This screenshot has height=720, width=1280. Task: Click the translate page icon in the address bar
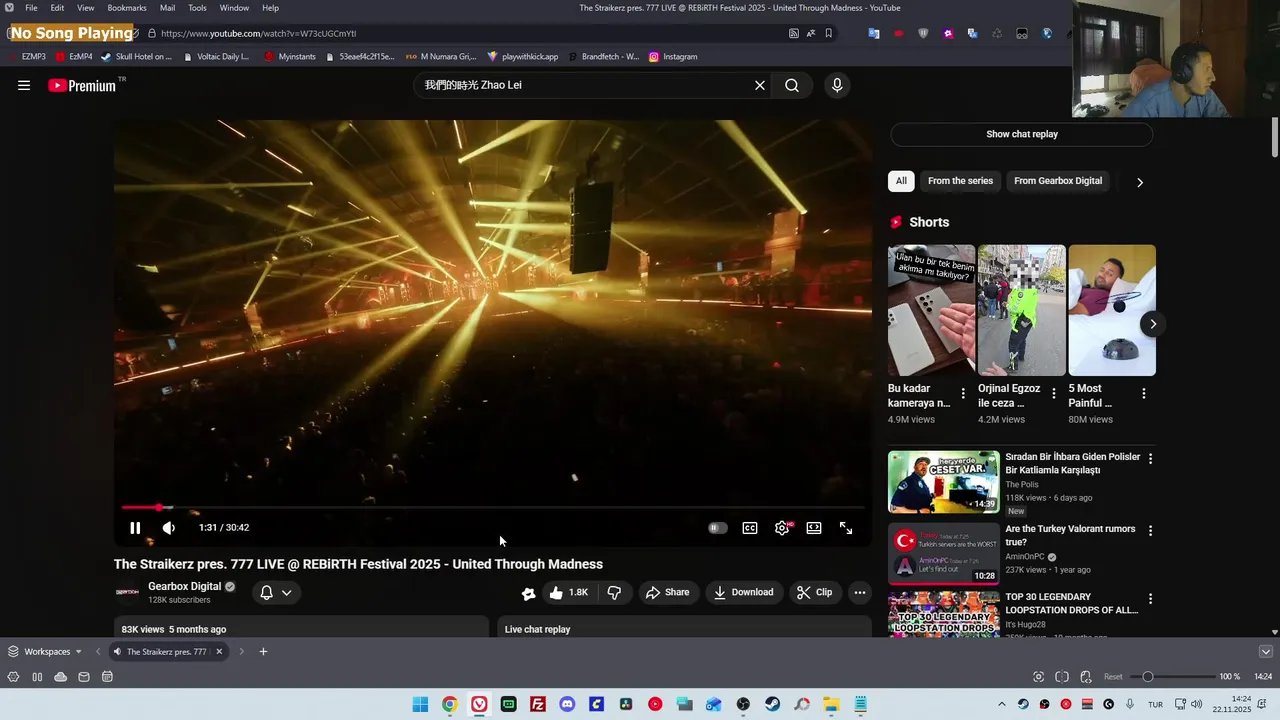(x=811, y=33)
